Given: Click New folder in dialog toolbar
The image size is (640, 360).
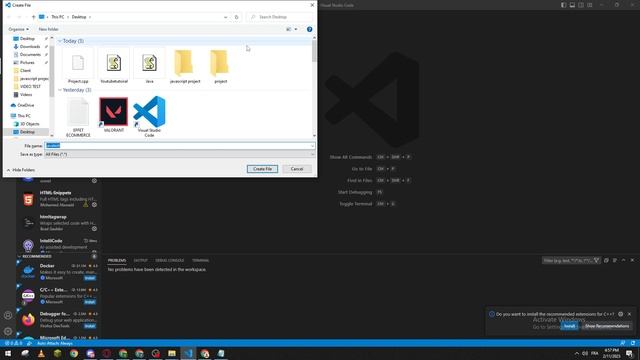Looking at the screenshot, I should [48, 29].
